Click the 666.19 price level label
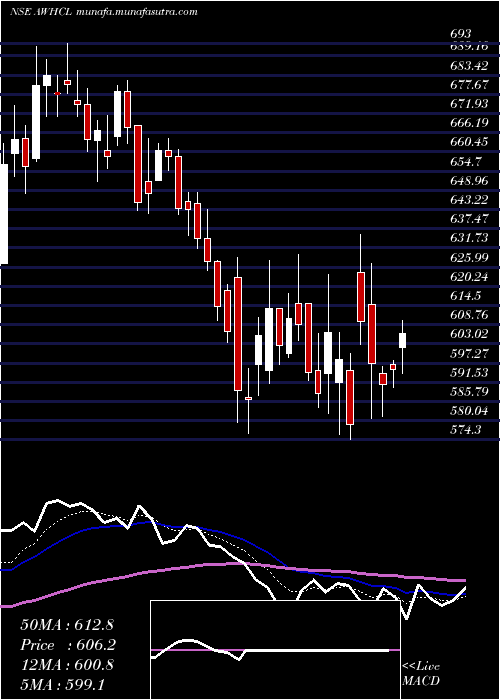The image size is (500, 700). tap(469, 123)
